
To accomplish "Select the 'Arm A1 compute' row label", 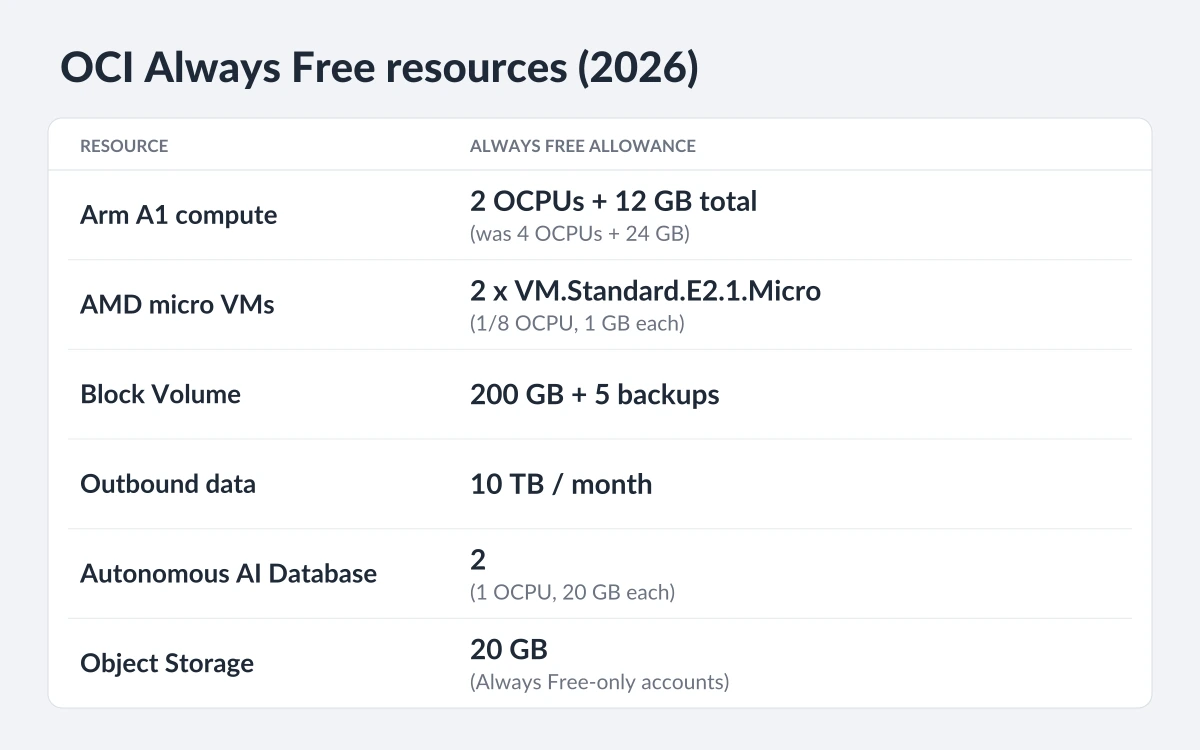I will (x=179, y=215).
